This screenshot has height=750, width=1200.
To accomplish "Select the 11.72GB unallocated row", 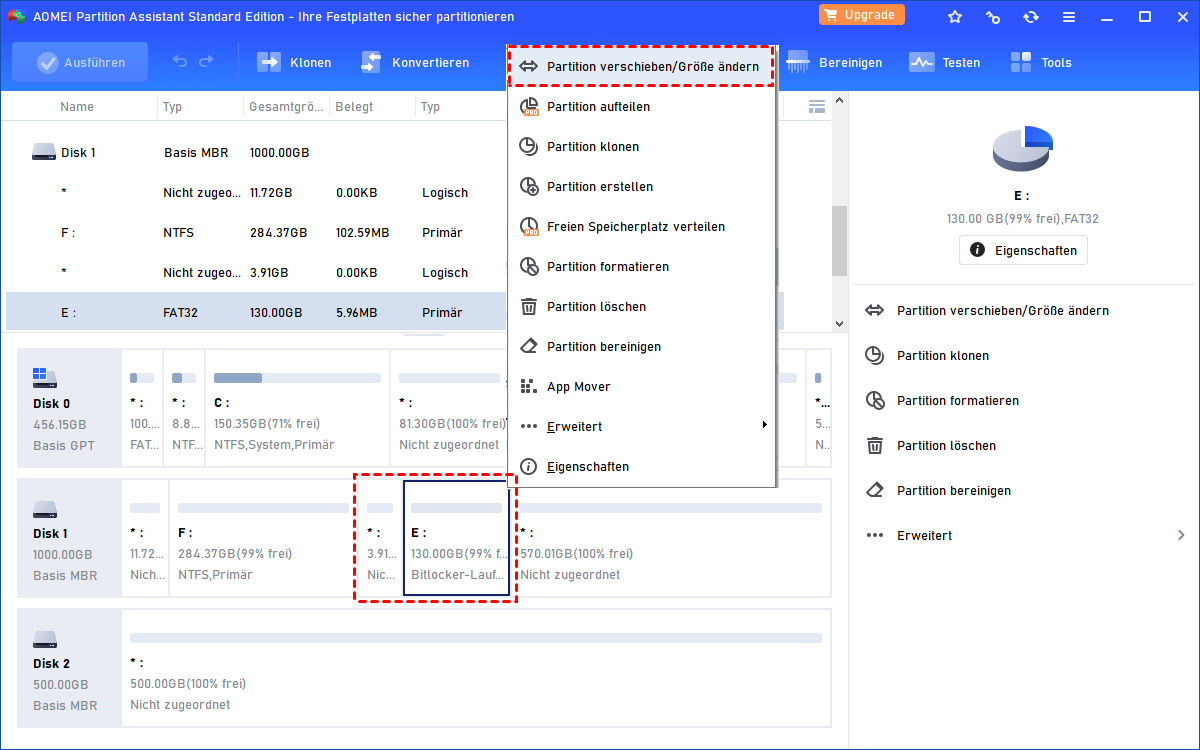I will [255, 193].
